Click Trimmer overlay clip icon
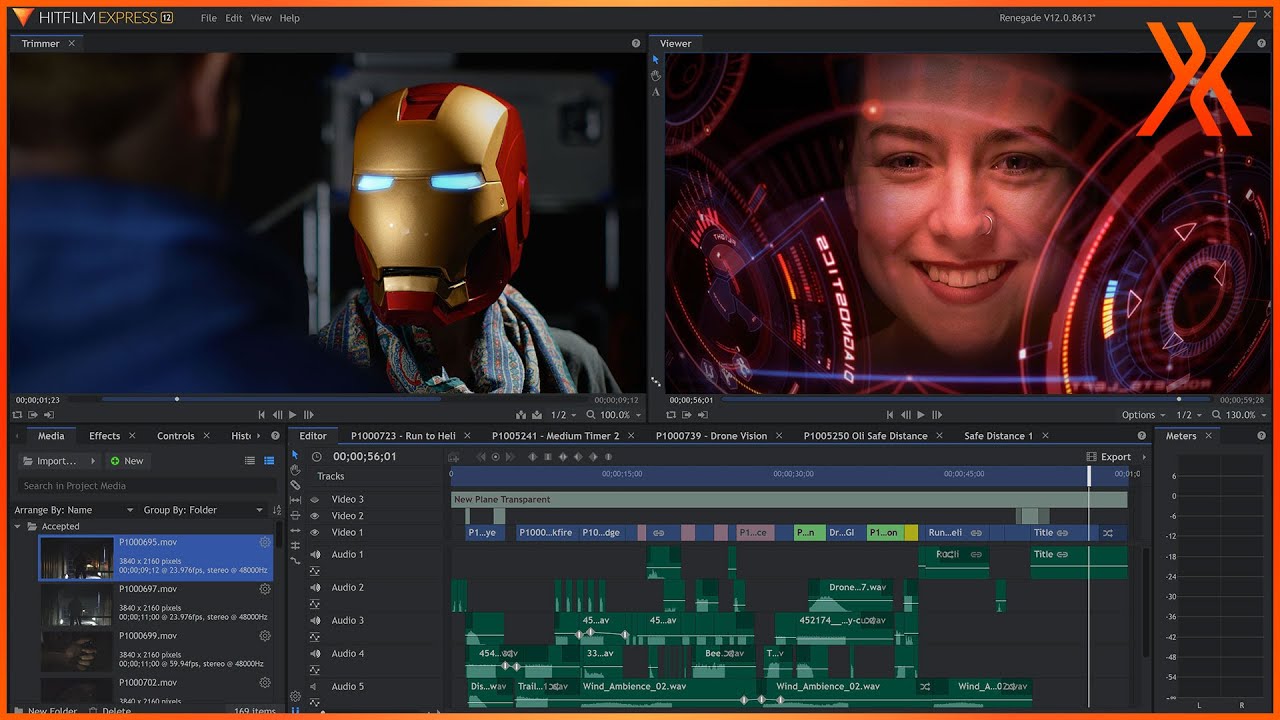The height and width of the screenshot is (720, 1280). pyautogui.click(x=537, y=414)
